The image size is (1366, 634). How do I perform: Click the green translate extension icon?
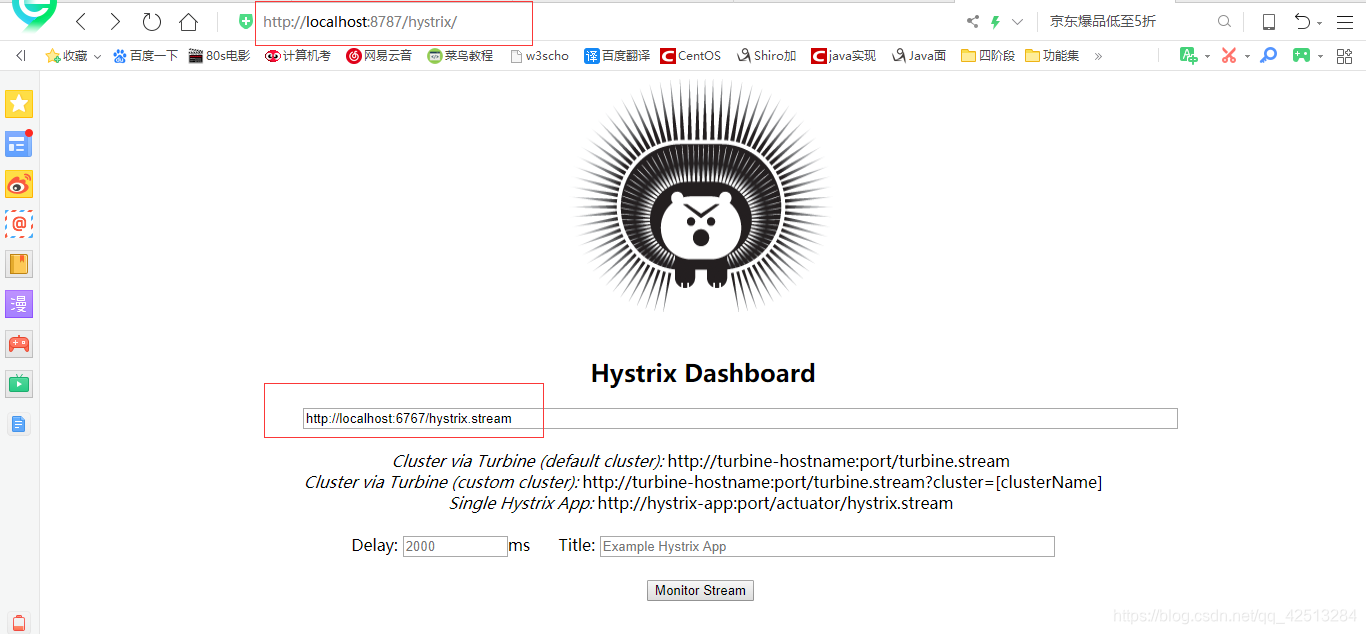tap(1188, 56)
